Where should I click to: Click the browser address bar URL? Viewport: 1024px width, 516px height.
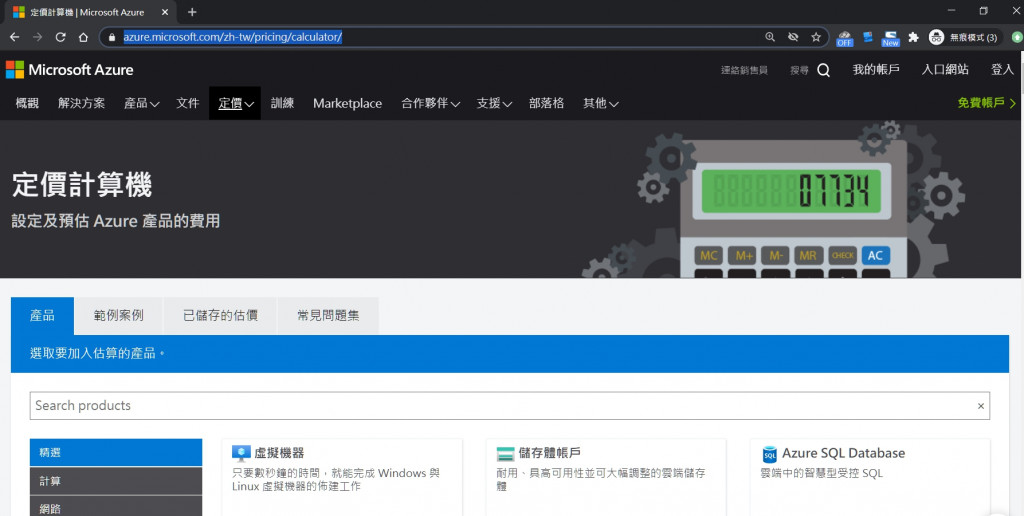pyautogui.click(x=232, y=37)
